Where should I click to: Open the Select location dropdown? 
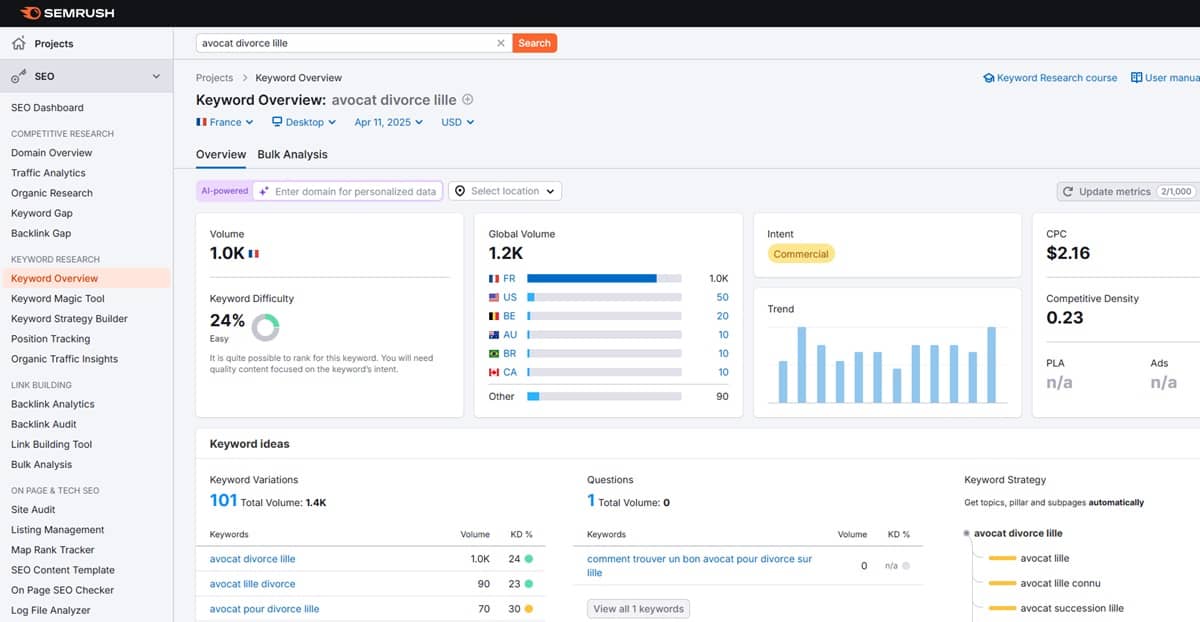coord(505,191)
